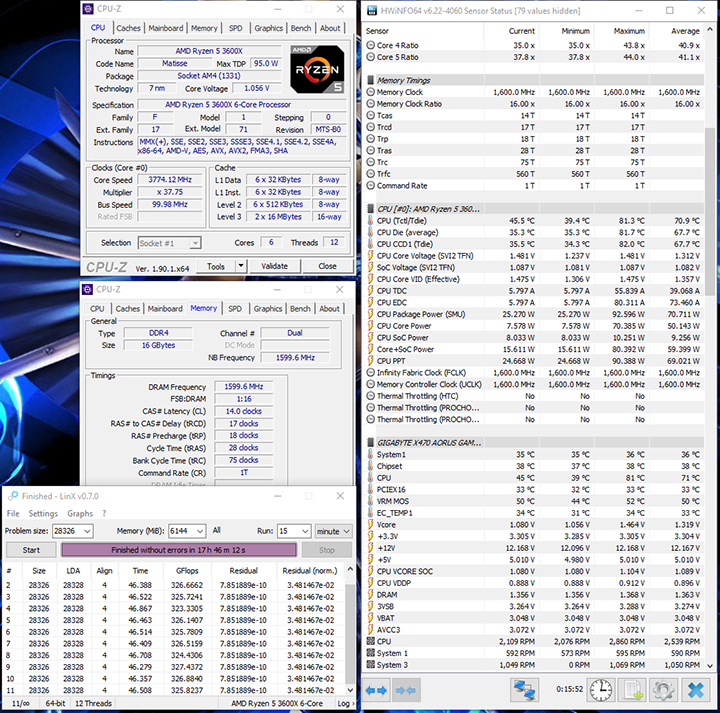Open HWiNFO network remote monitoring icon
Viewport: 720px width, 713px height.
(x=524, y=690)
